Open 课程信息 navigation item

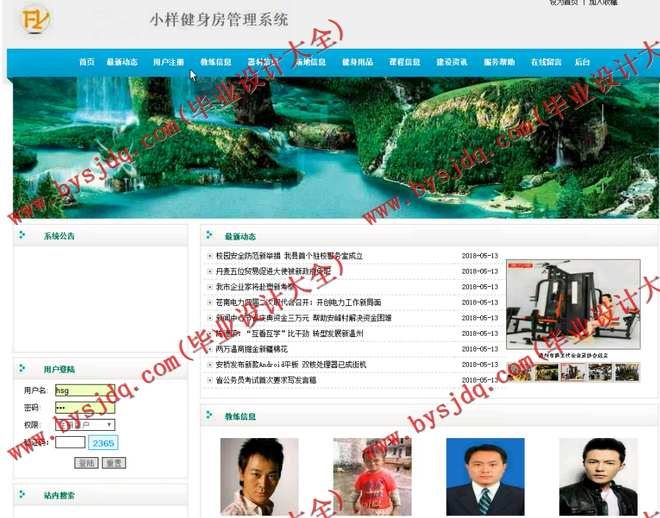click(405, 62)
